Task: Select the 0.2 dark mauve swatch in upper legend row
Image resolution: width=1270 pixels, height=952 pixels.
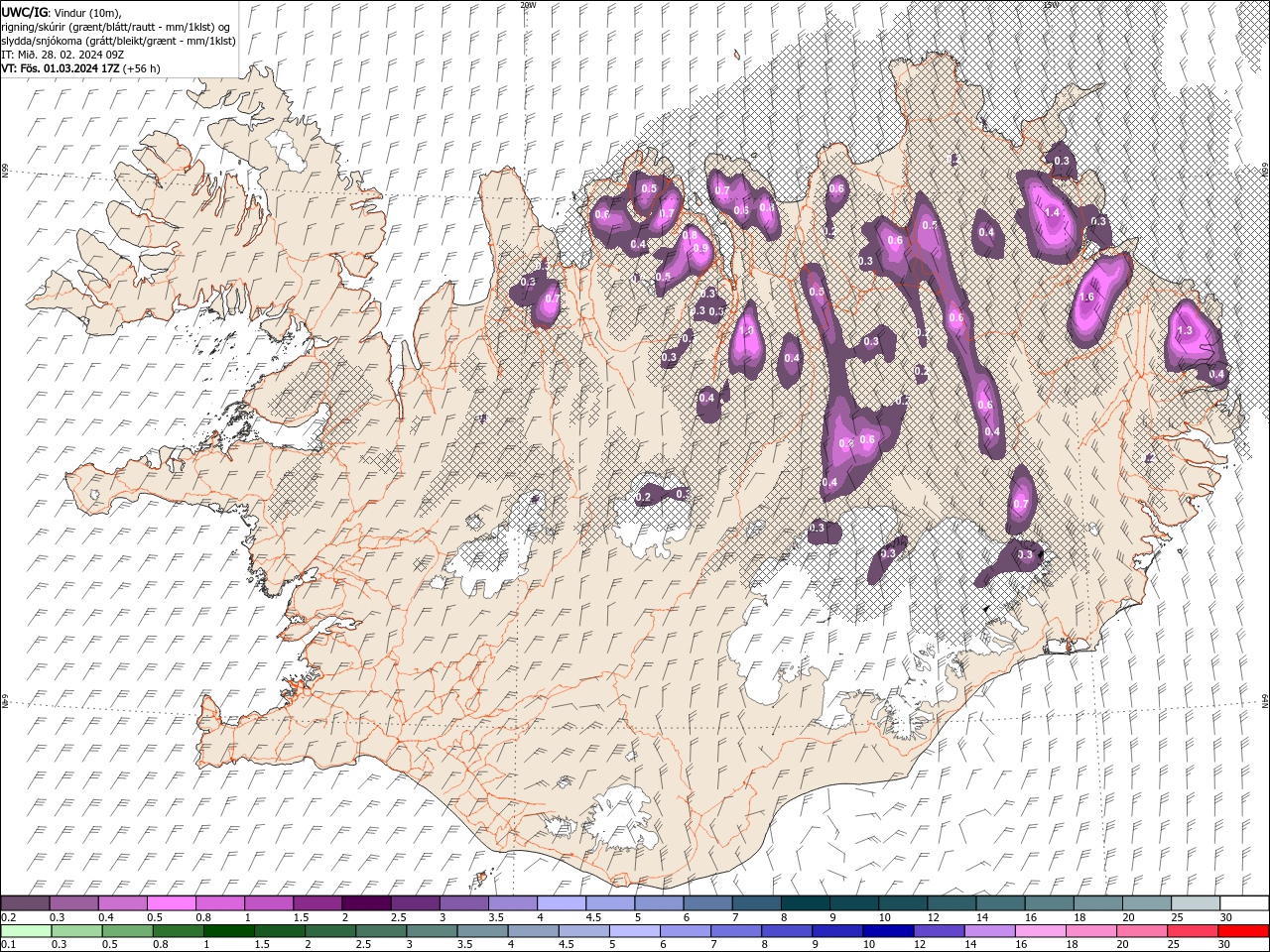Action: pos(25,903)
